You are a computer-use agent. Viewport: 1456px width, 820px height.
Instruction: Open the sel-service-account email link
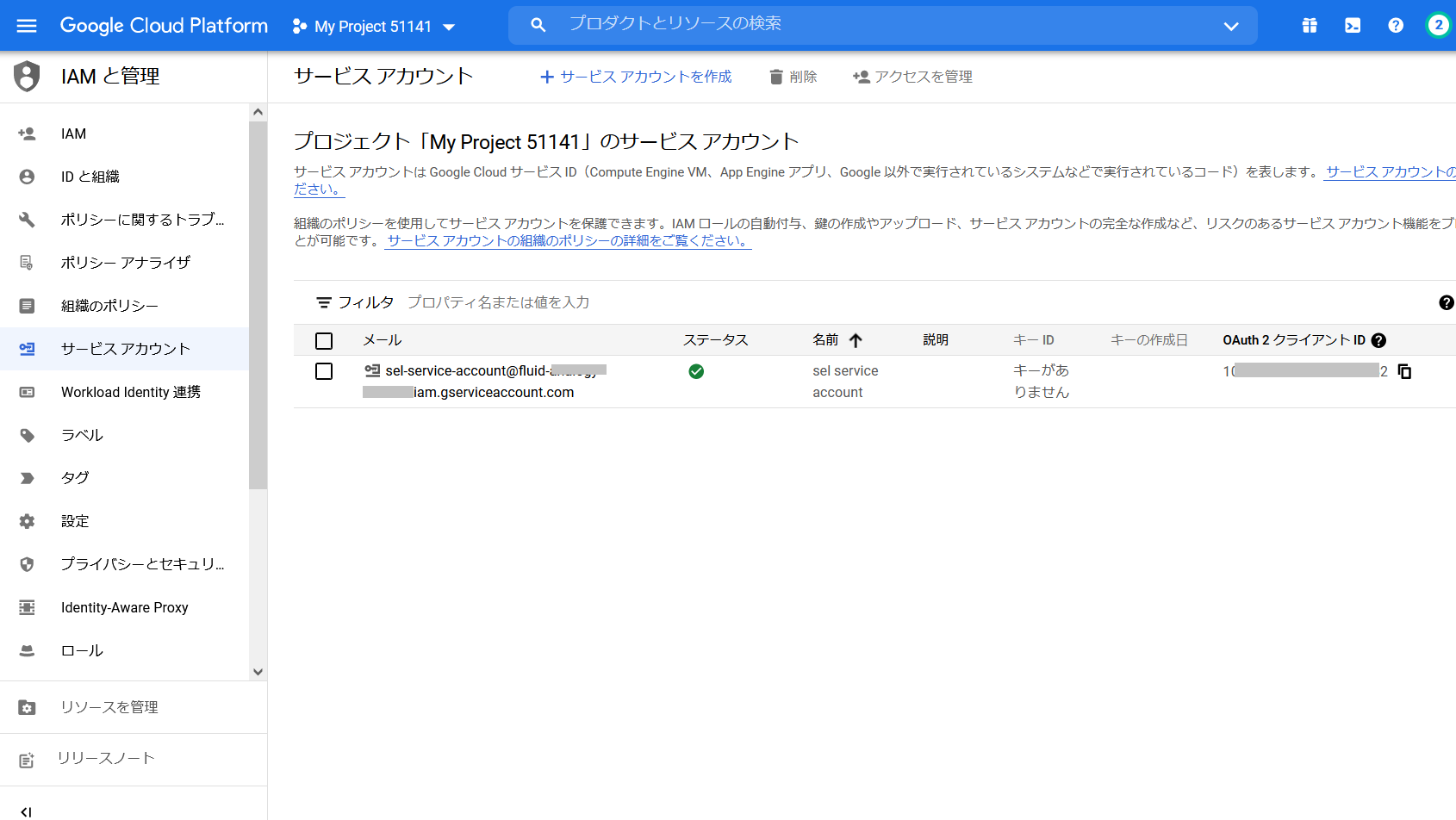coord(485,382)
